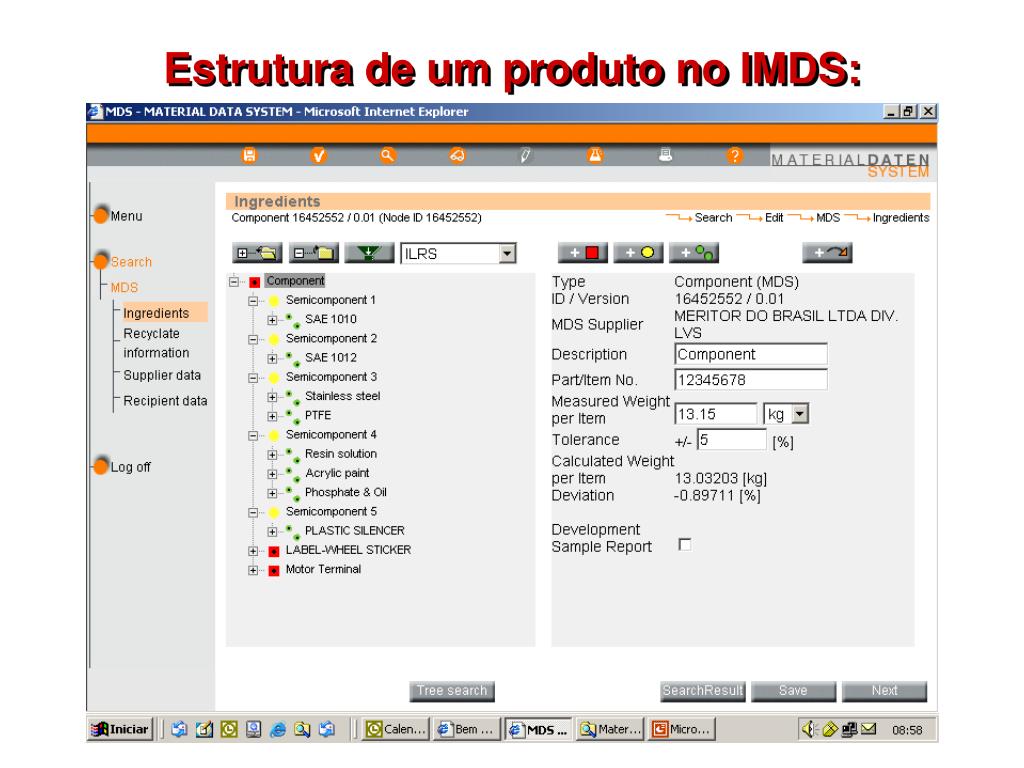The image size is (1024, 768).
Task: Open the ILRS dropdown list
Action: 507,253
